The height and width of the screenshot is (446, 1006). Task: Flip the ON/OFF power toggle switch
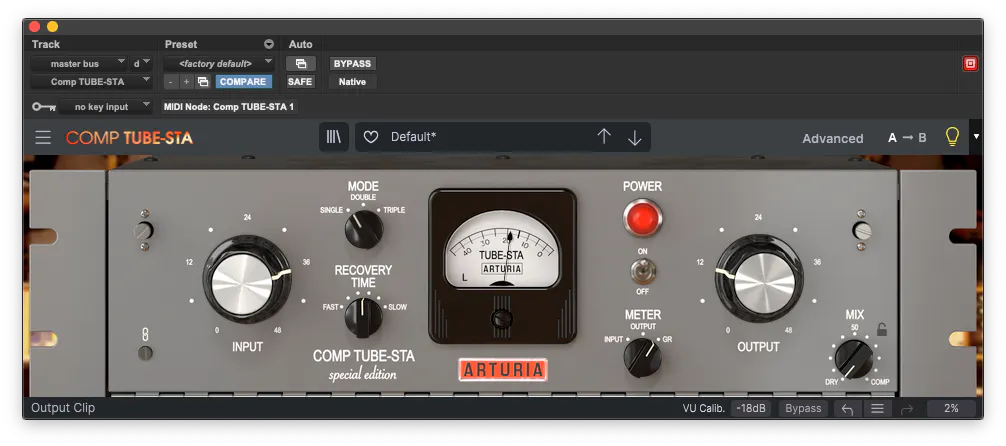coord(642,271)
